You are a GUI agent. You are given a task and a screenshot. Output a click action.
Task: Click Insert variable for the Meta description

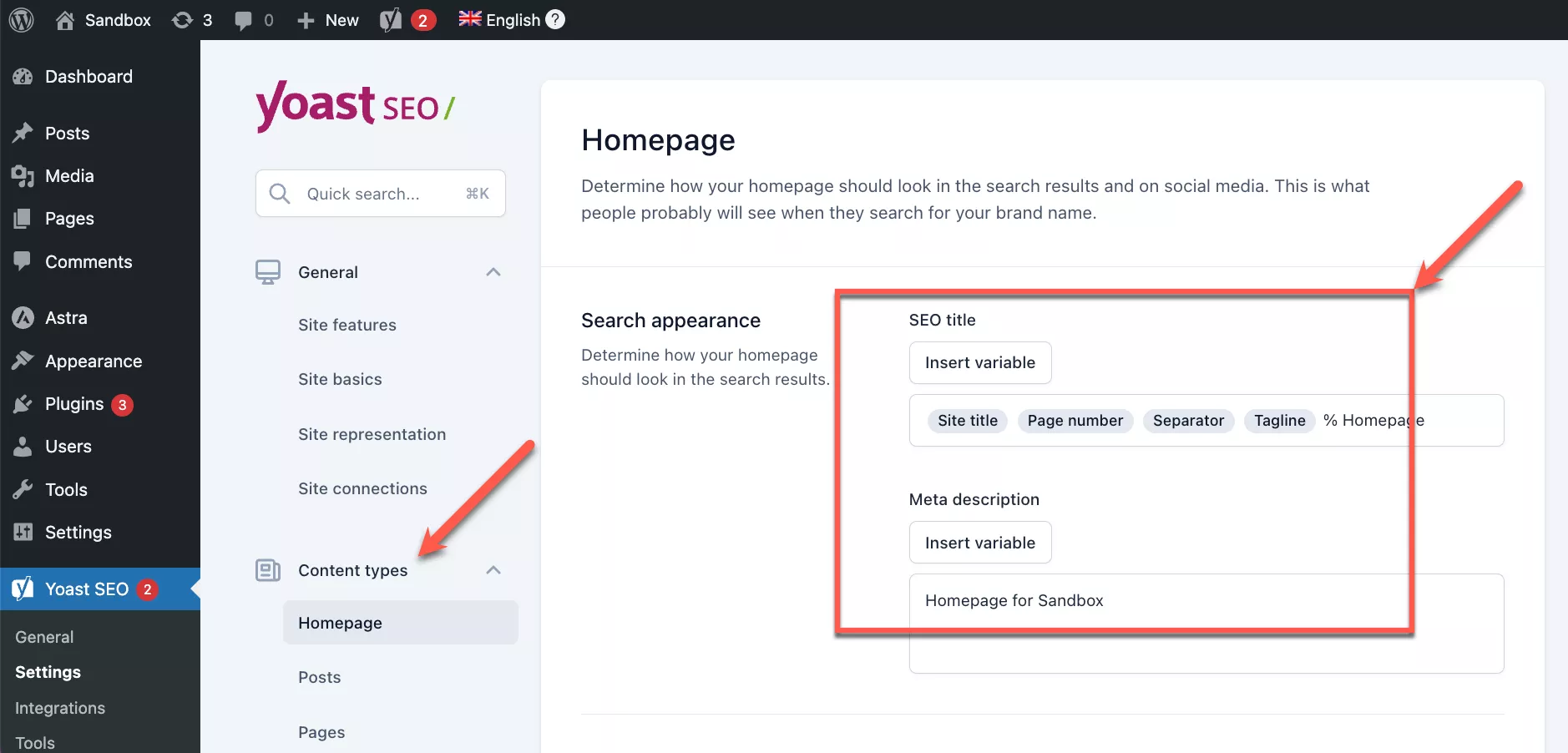coord(979,542)
